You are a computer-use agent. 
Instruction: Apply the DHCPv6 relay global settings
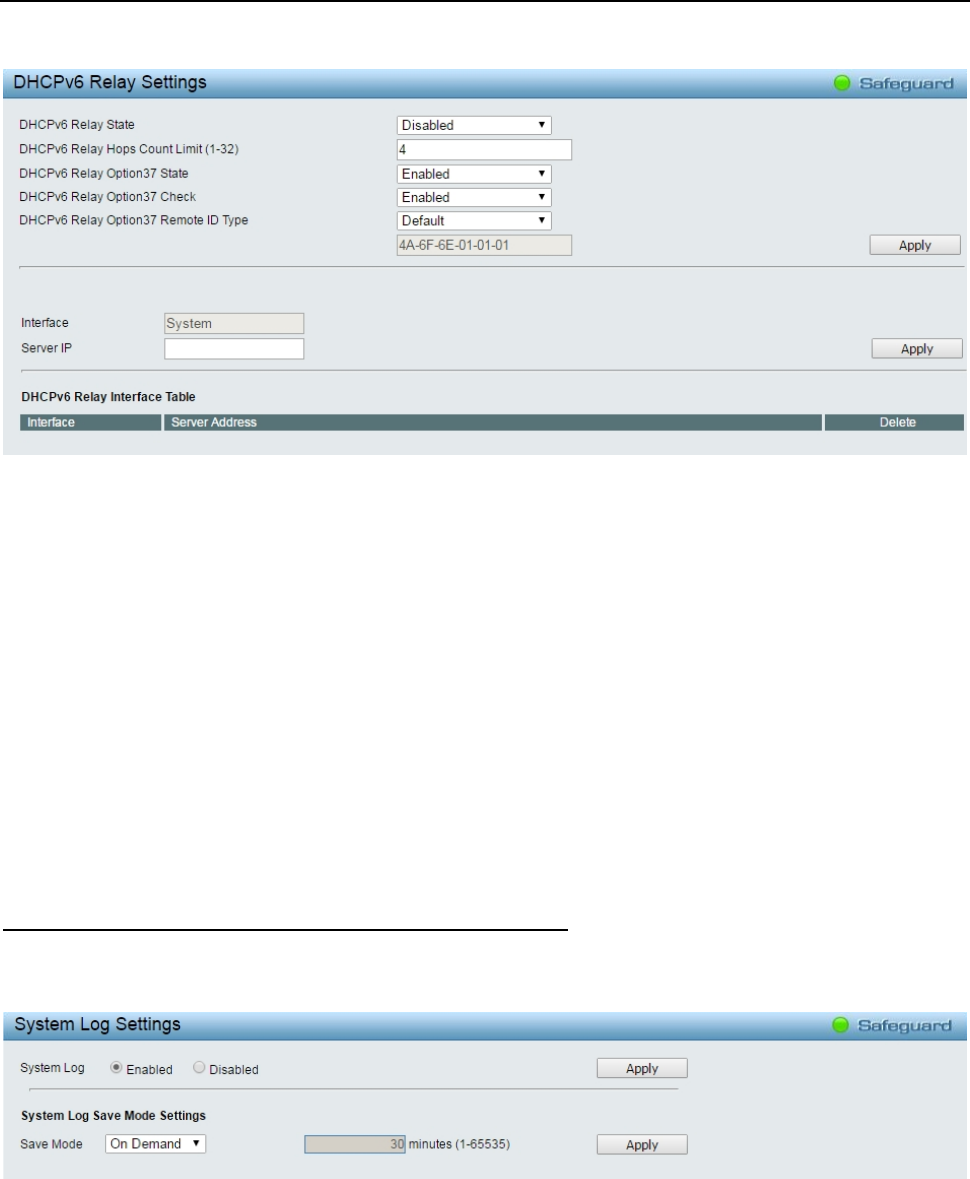(x=915, y=245)
